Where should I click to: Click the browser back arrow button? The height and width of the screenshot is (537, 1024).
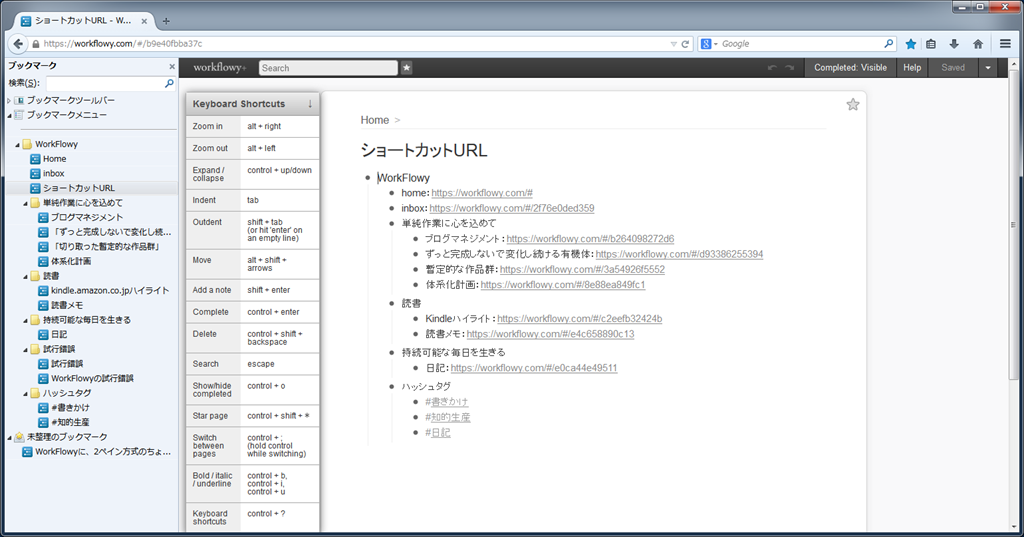tap(18, 44)
